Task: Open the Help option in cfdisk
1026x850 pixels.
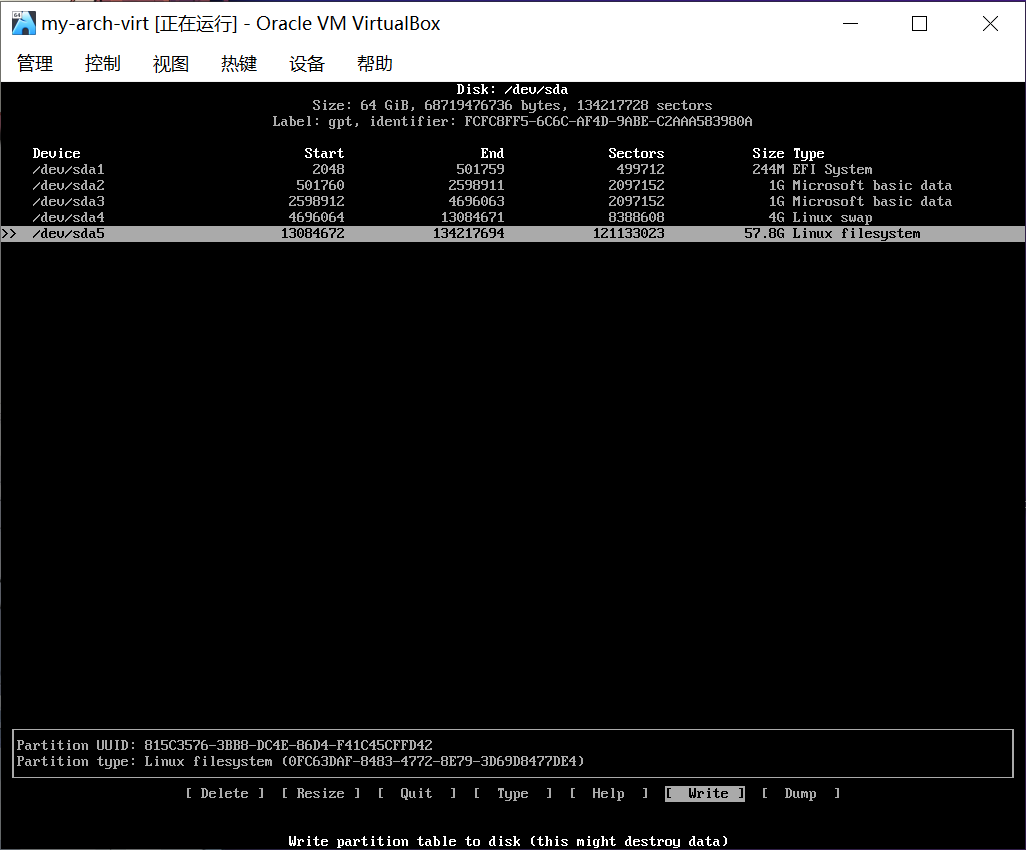Action: point(608,794)
